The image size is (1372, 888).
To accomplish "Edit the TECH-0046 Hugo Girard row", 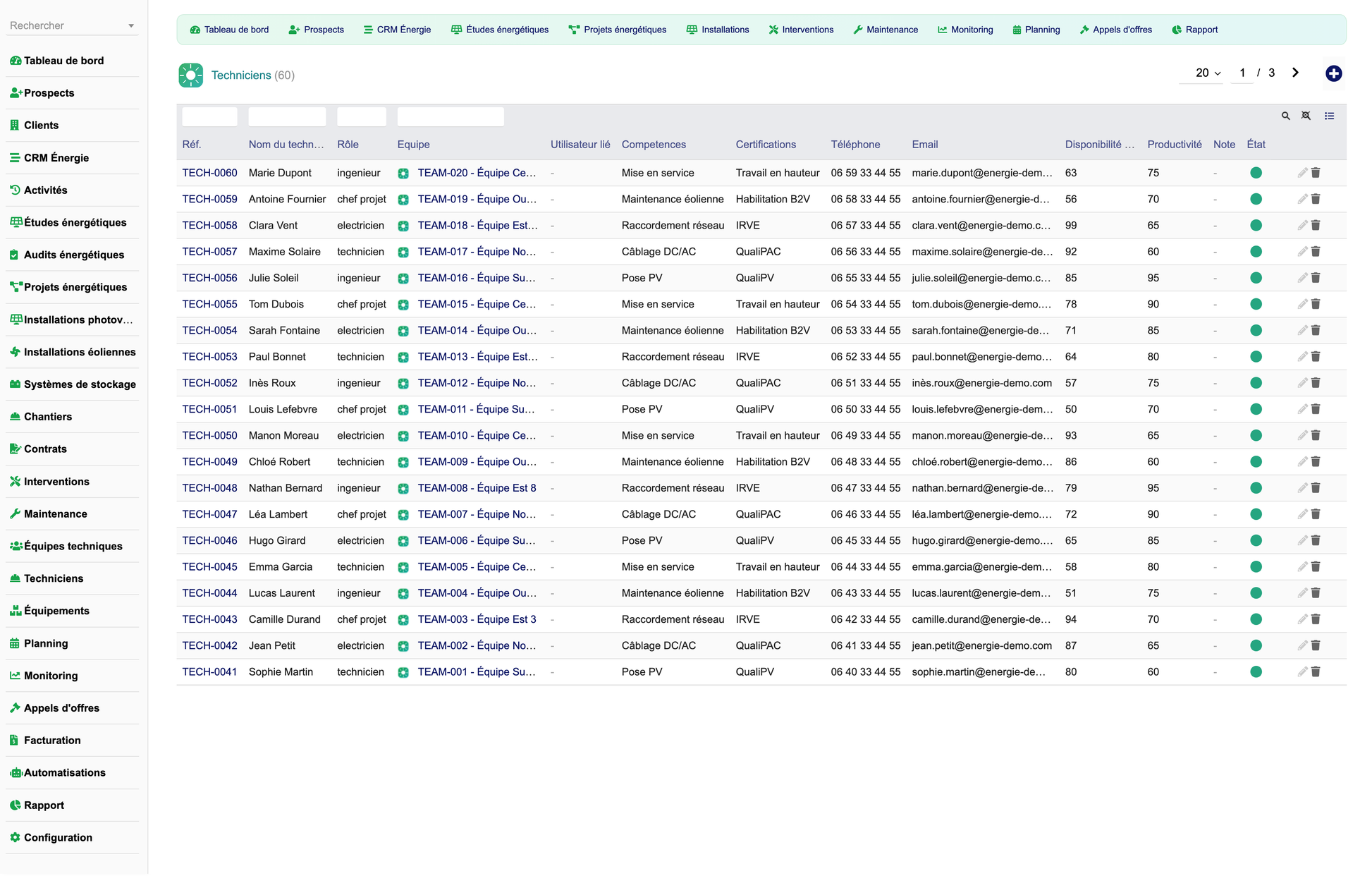I will coord(1302,540).
